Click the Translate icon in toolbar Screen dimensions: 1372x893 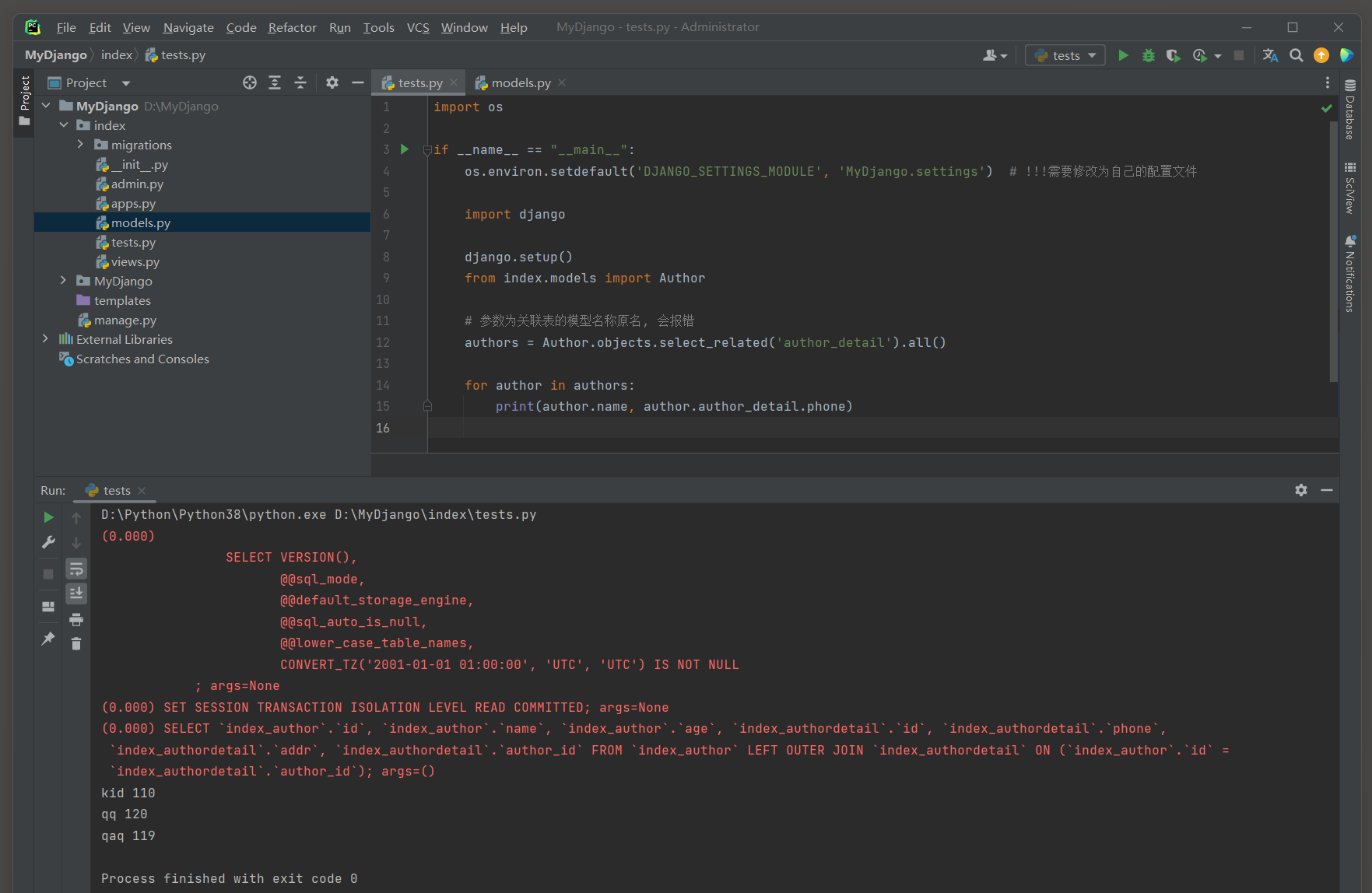tap(1270, 55)
